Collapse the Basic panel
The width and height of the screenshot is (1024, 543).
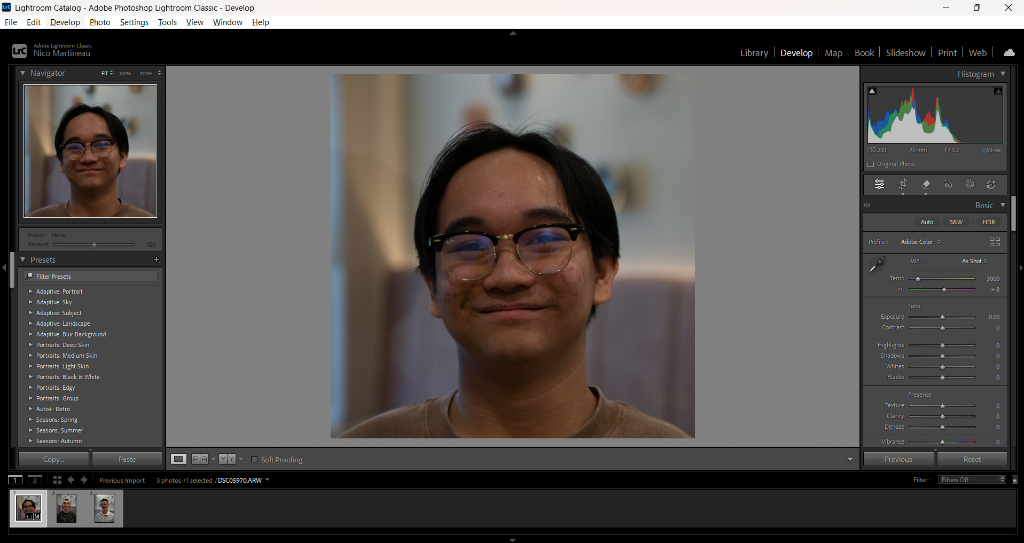pos(1003,205)
